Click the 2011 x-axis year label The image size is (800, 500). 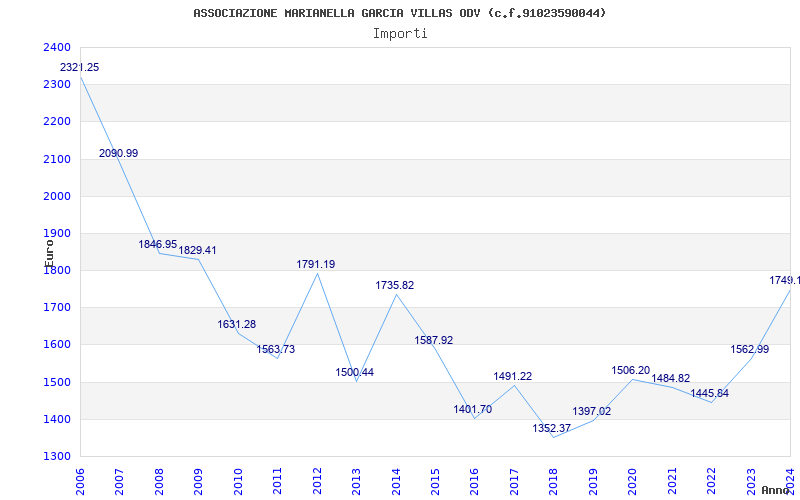click(277, 481)
